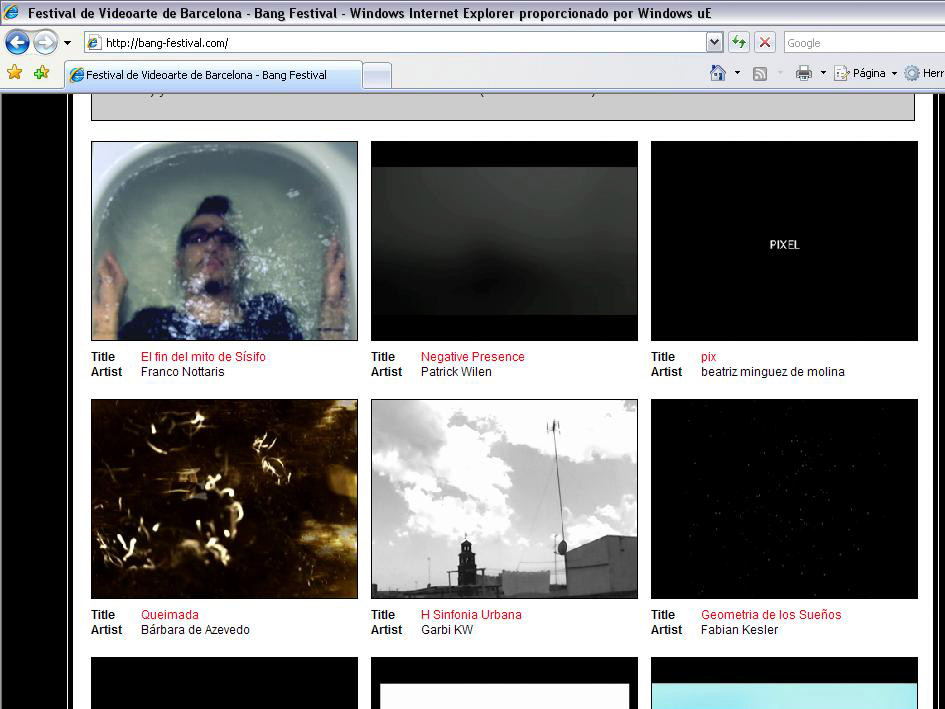Click the address bar showing bang-festival.com
The width and height of the screenshot is (945, 709).
pyautogui.click(x=395, y=43)
